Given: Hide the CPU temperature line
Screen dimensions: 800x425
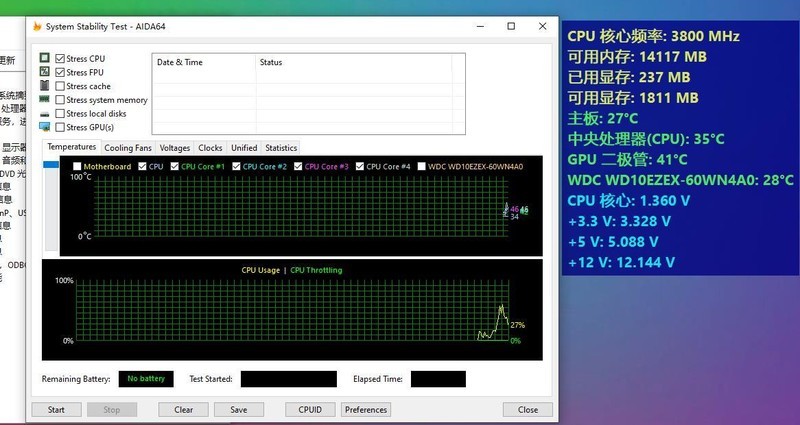Looking at the screenshot, I should pos(142,166).
